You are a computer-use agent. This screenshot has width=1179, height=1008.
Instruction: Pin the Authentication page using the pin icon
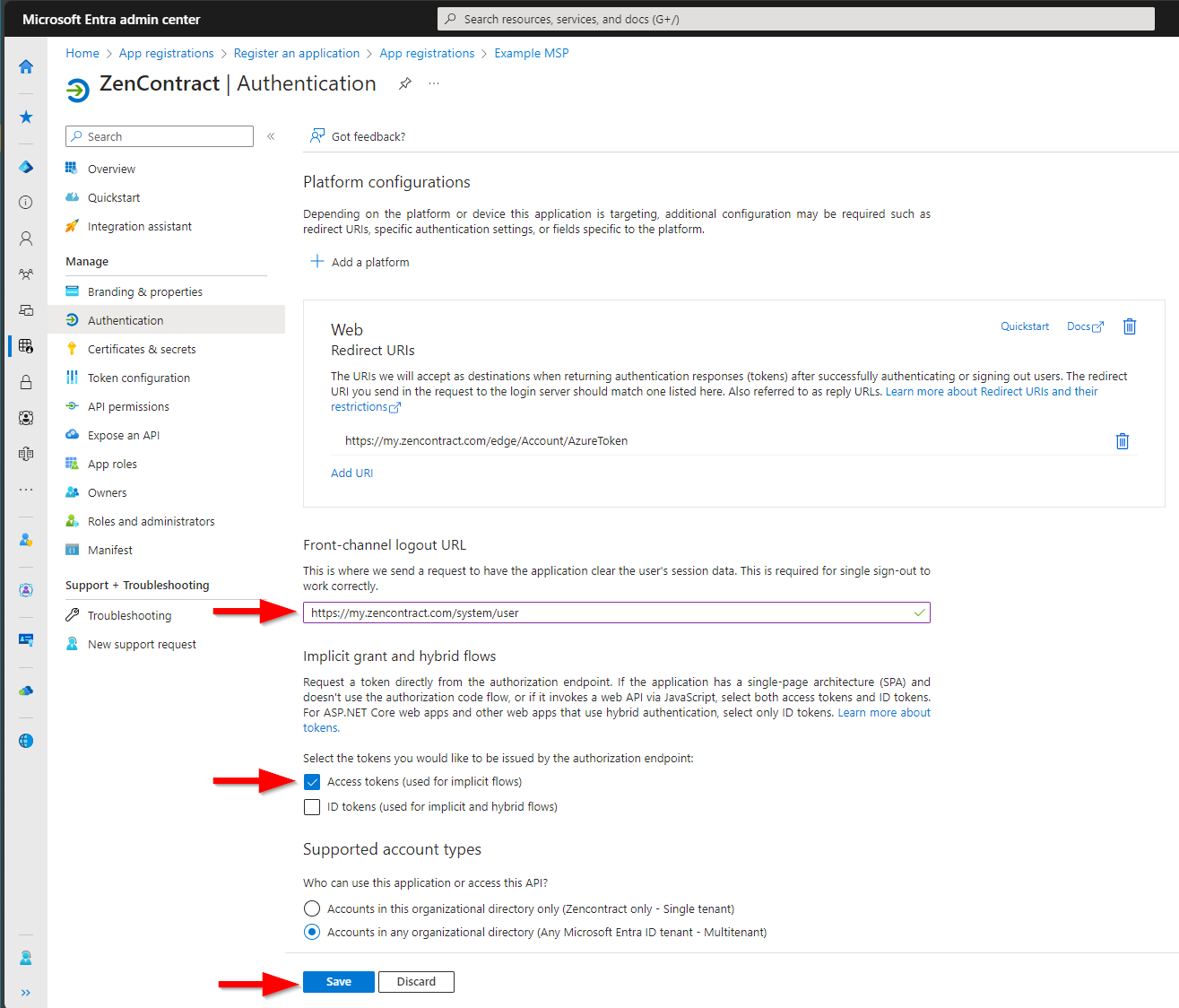tap(404, 83)
